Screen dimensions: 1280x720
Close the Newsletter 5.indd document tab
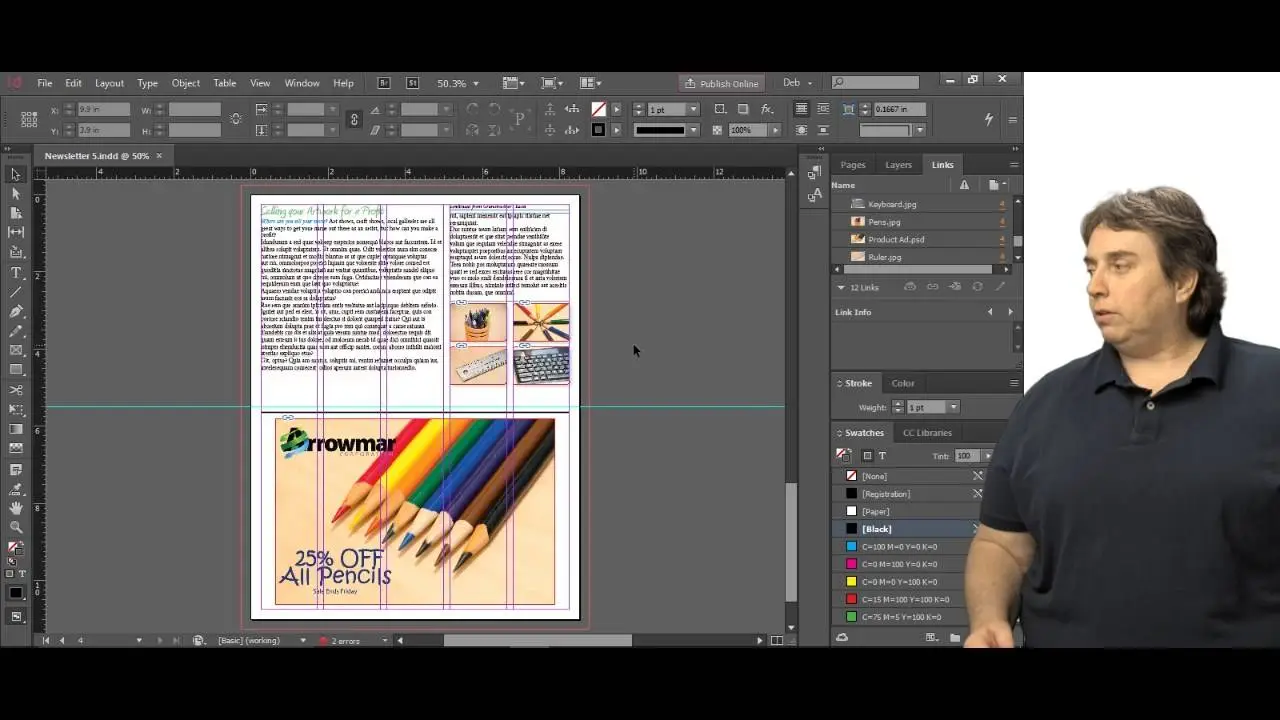tap(159, 155)
